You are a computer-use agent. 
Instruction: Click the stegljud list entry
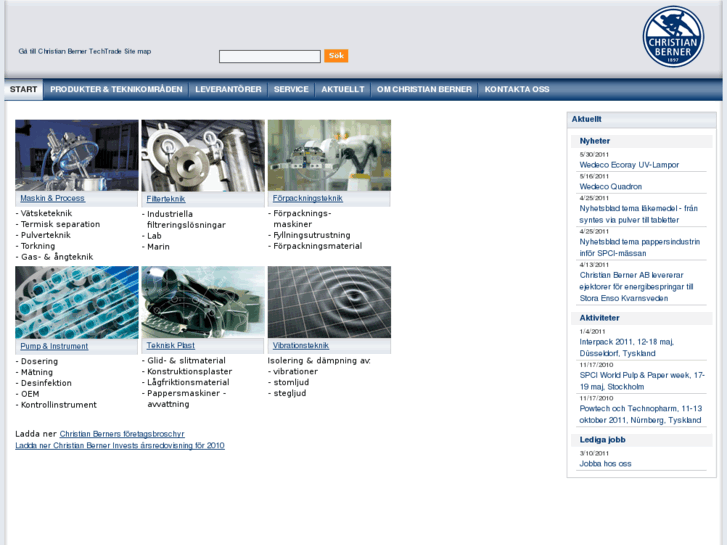(289, 393)
